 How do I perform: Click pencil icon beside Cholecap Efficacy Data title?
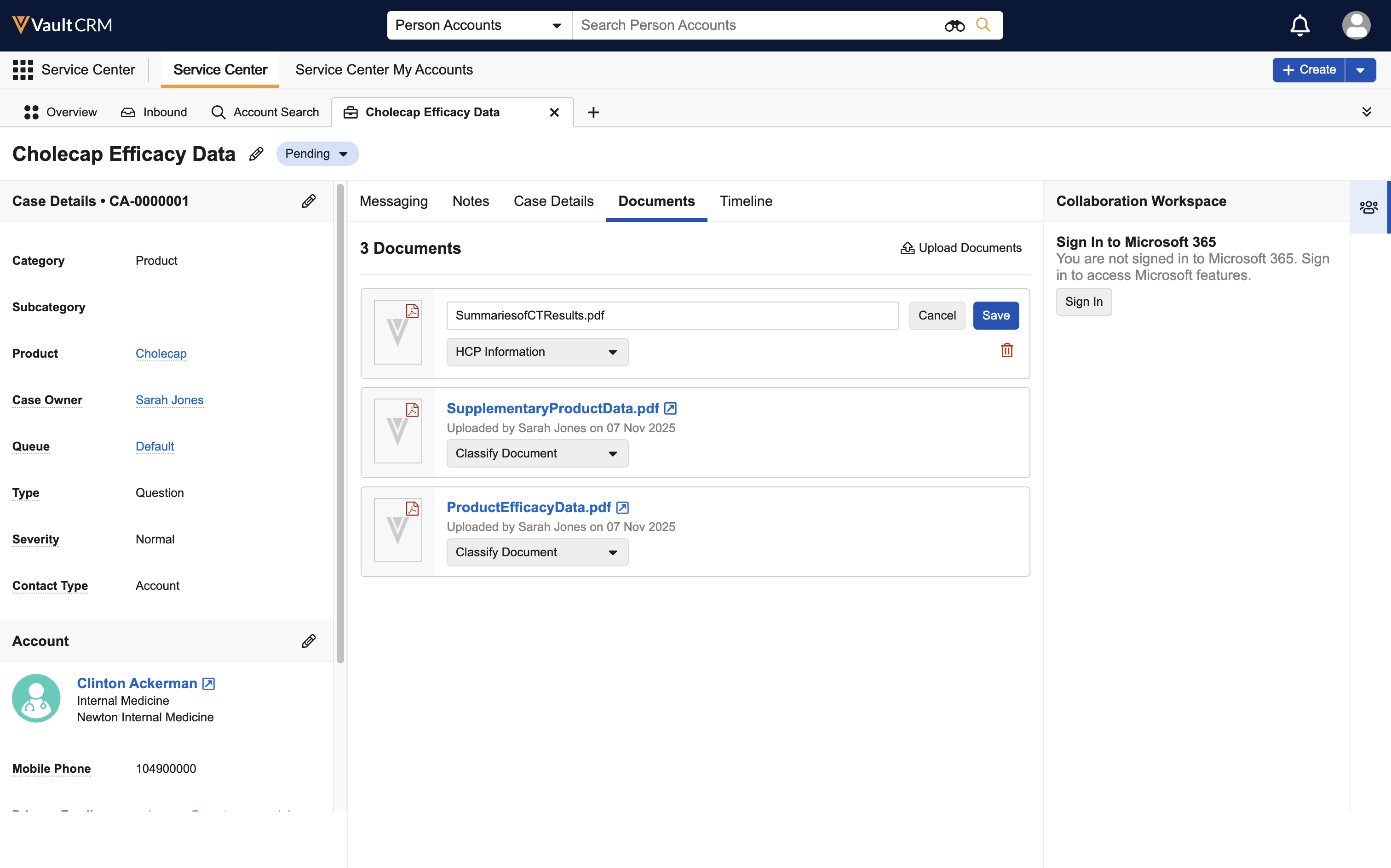click(256, 154)
